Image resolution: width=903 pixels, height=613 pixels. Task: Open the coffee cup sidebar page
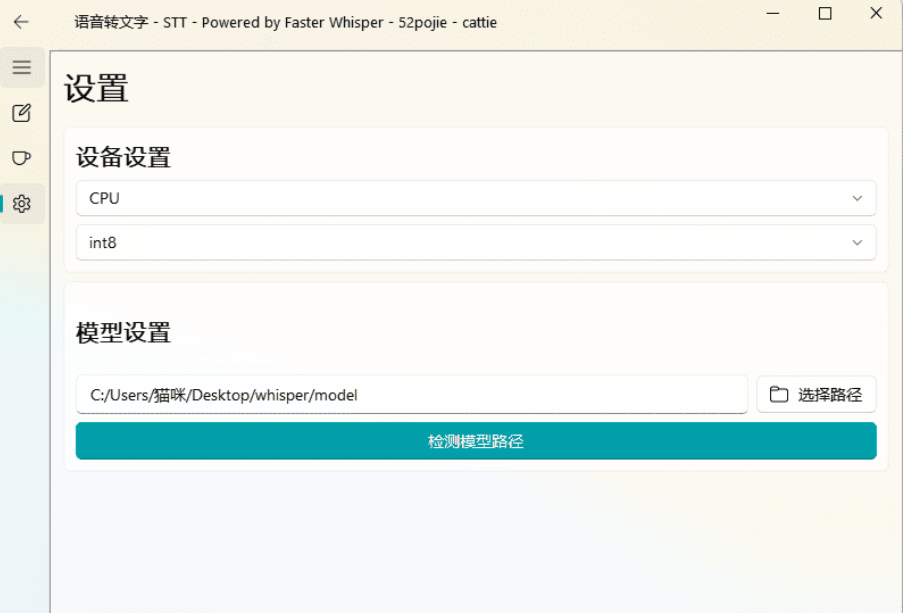coord(22,158)
